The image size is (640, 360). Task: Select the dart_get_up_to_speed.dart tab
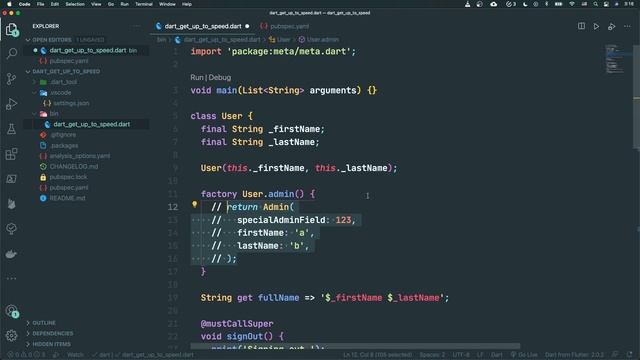pyautogui.click(x=202, y=26)
